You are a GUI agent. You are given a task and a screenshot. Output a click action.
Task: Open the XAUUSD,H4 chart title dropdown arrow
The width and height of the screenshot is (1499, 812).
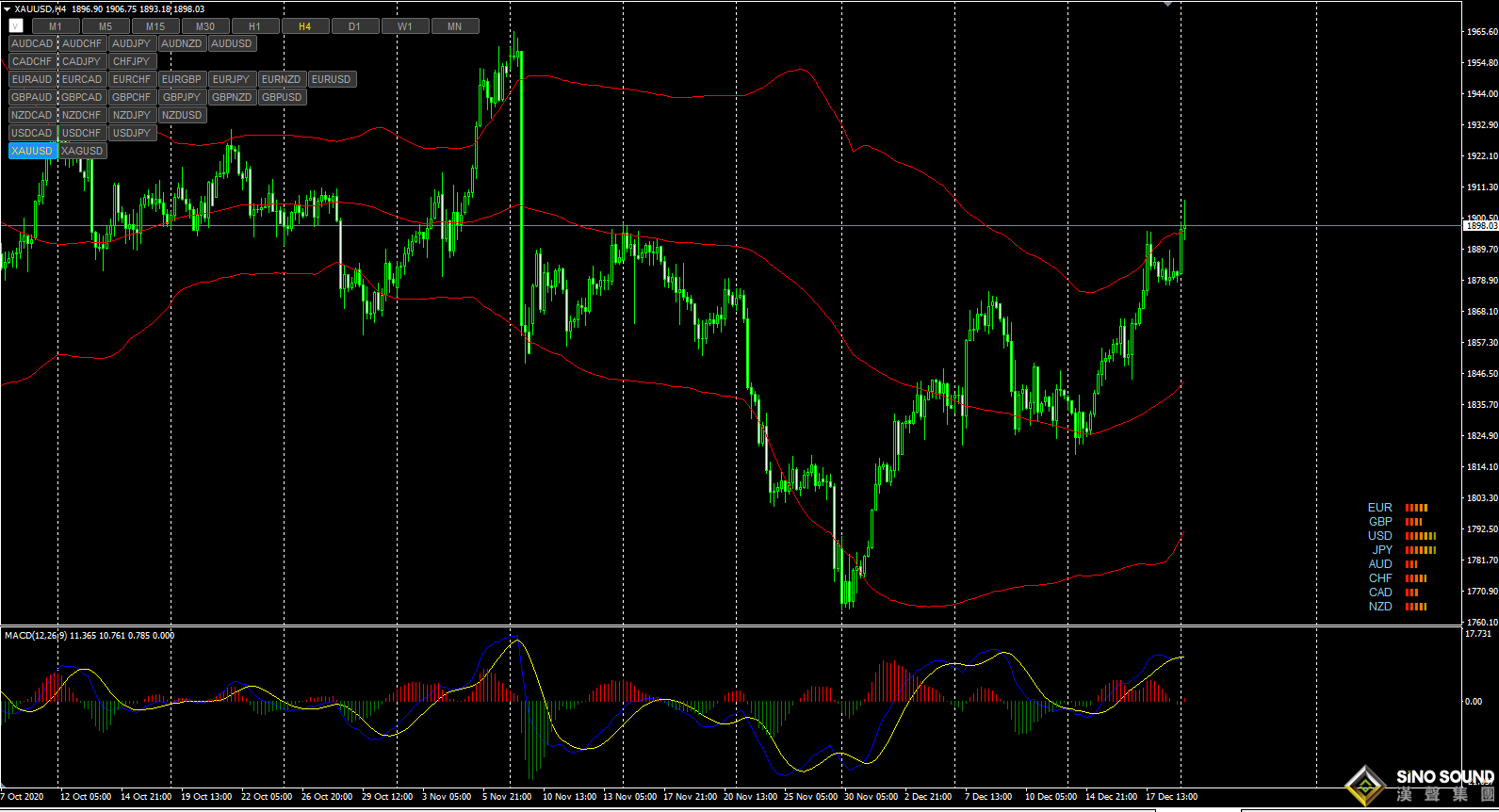(7, 8)
